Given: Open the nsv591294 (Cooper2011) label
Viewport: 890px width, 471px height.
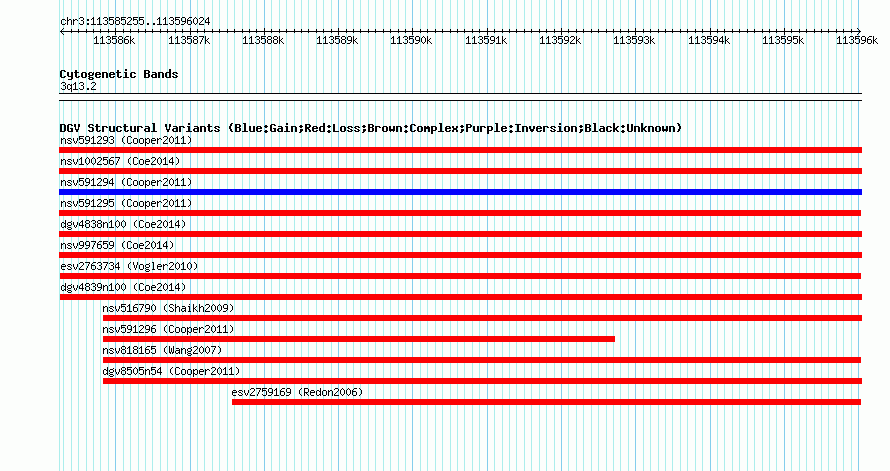Looking at the screenshot, I should pyautogui.click(x=126, y=182).
